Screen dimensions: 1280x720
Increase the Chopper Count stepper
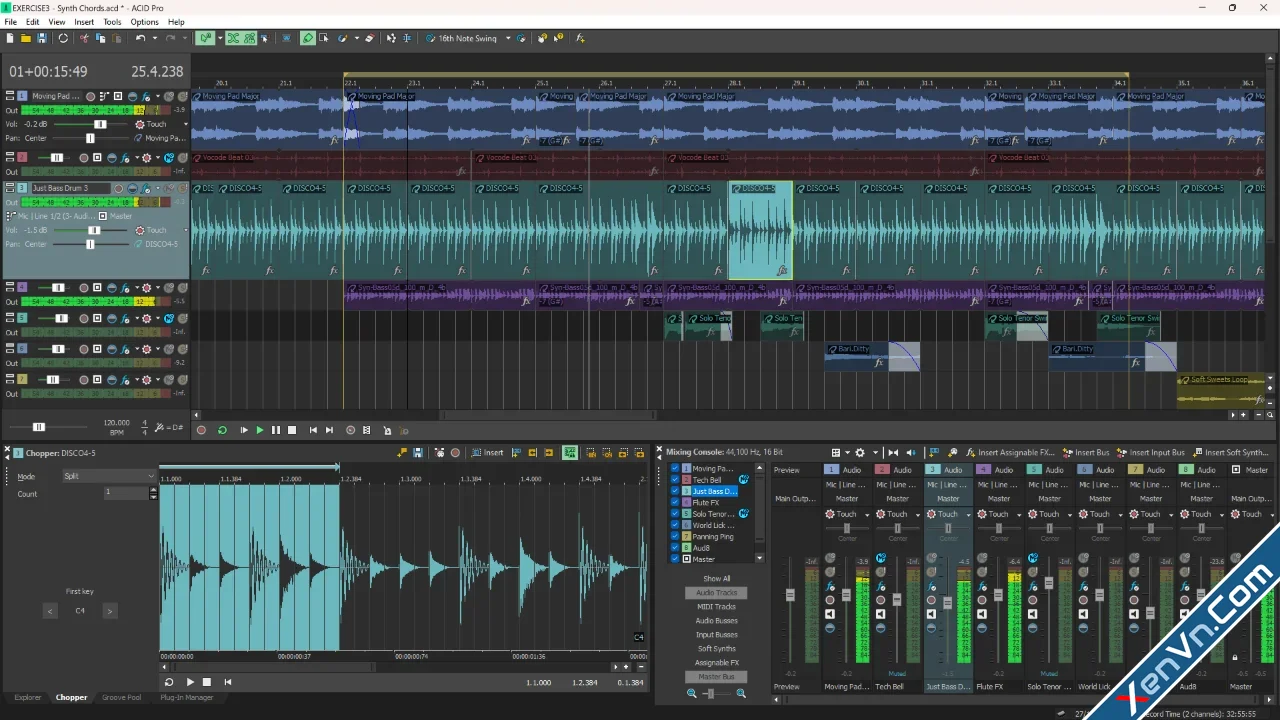[153, 490]
